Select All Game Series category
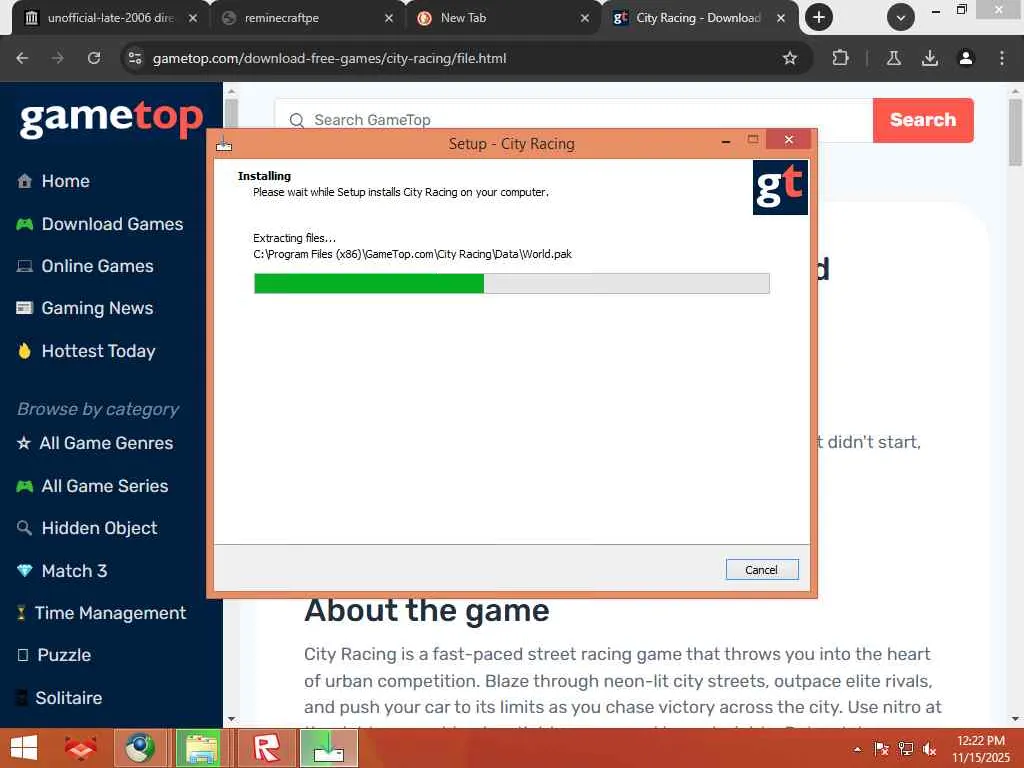Screen dimensions: 1024x768 (x=104, y=486)
